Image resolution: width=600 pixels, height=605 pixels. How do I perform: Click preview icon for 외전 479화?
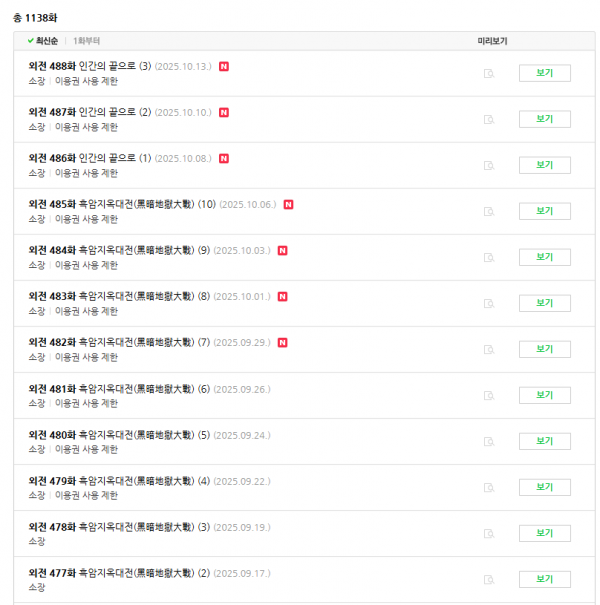(x=489, y=488)
